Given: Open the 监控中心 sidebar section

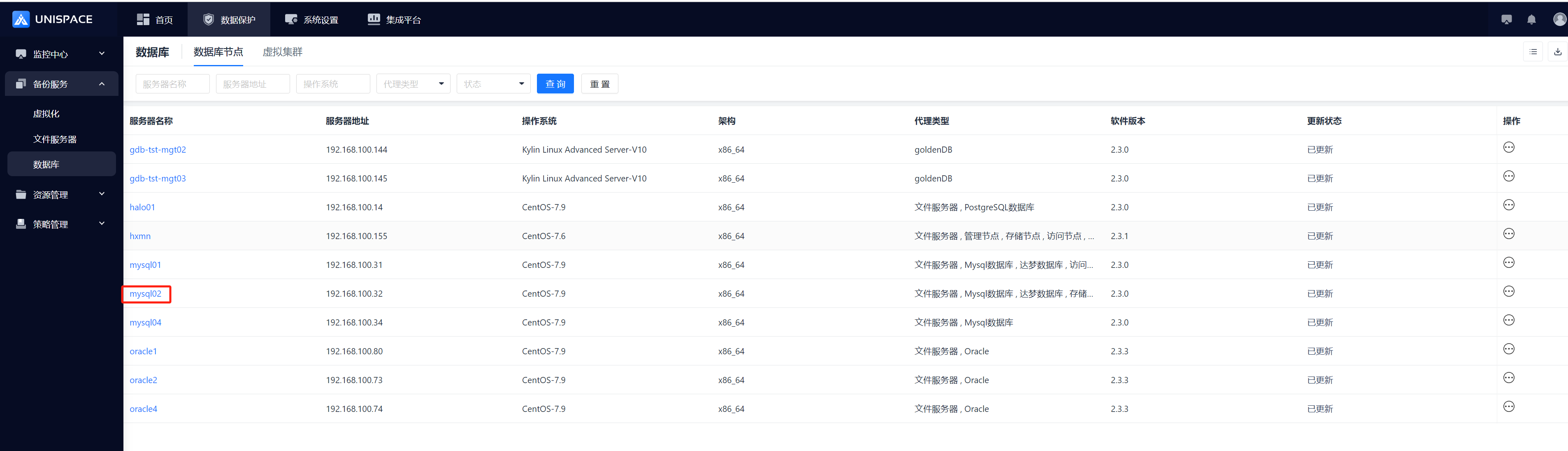Looking at the screenshot, I should coord(51,53).
